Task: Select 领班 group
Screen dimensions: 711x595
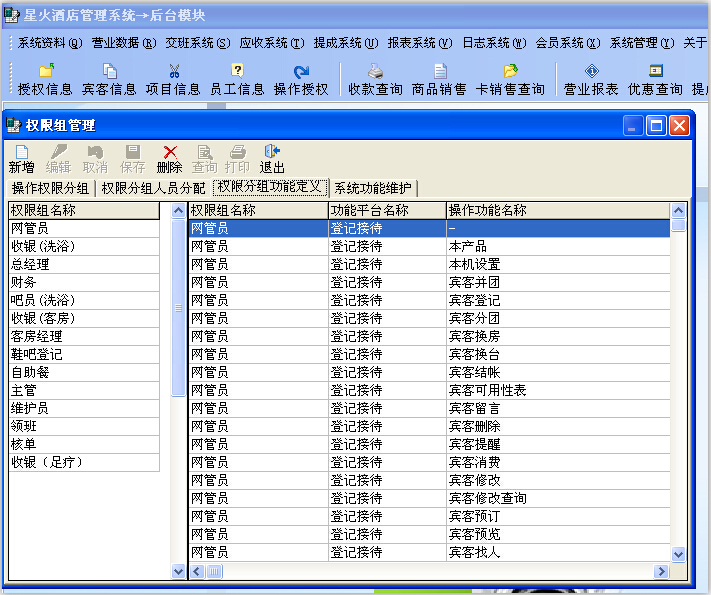Action: click(x=84, y=426)
